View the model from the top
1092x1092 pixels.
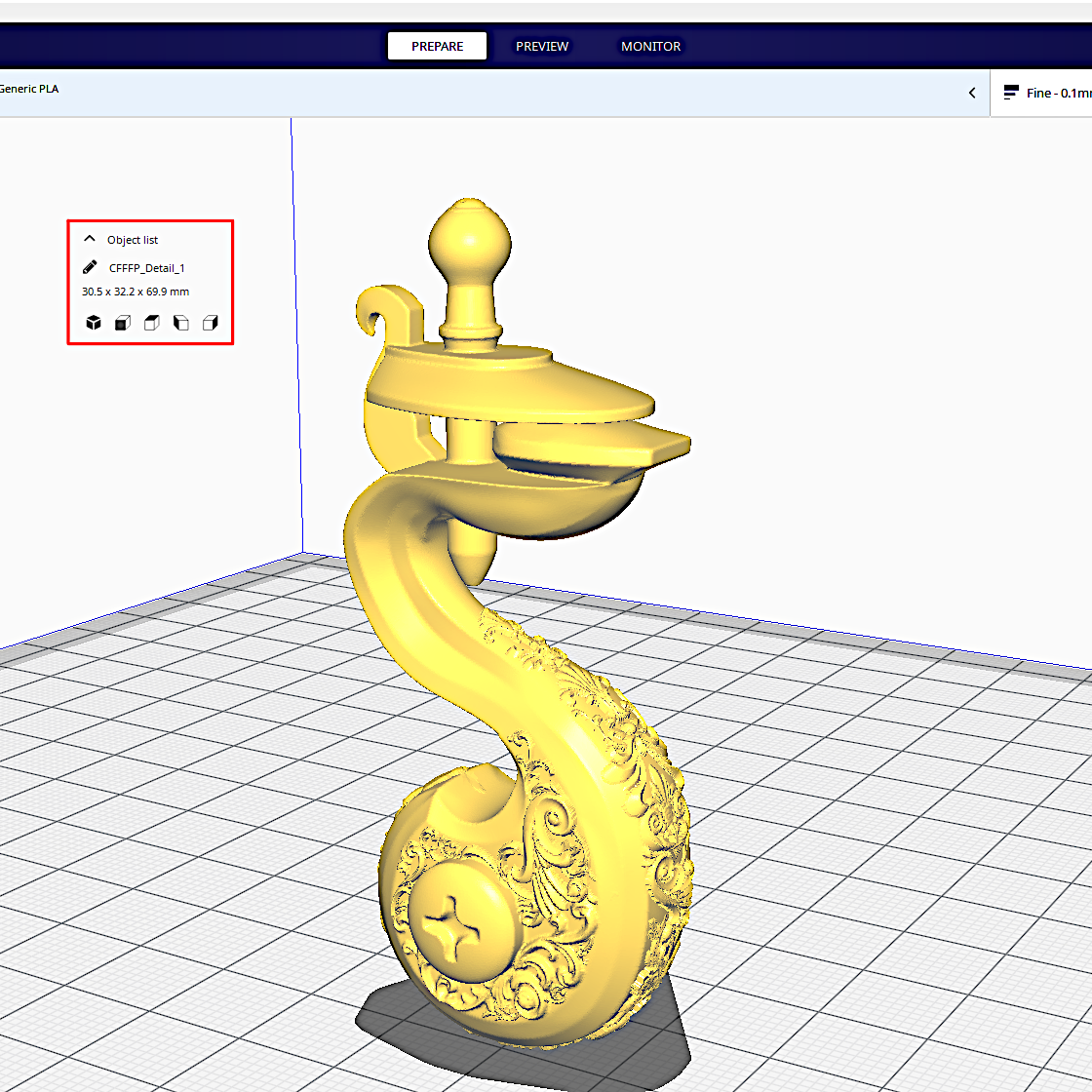[151, 322]
